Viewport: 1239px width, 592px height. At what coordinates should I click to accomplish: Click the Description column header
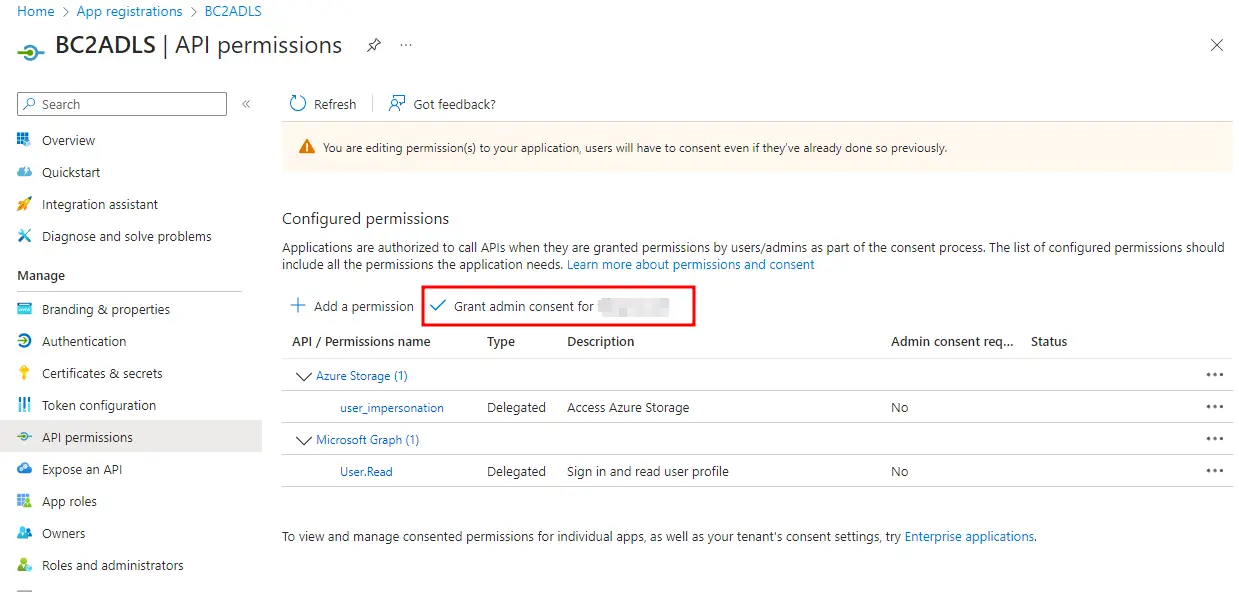click(x=601, y=341)
